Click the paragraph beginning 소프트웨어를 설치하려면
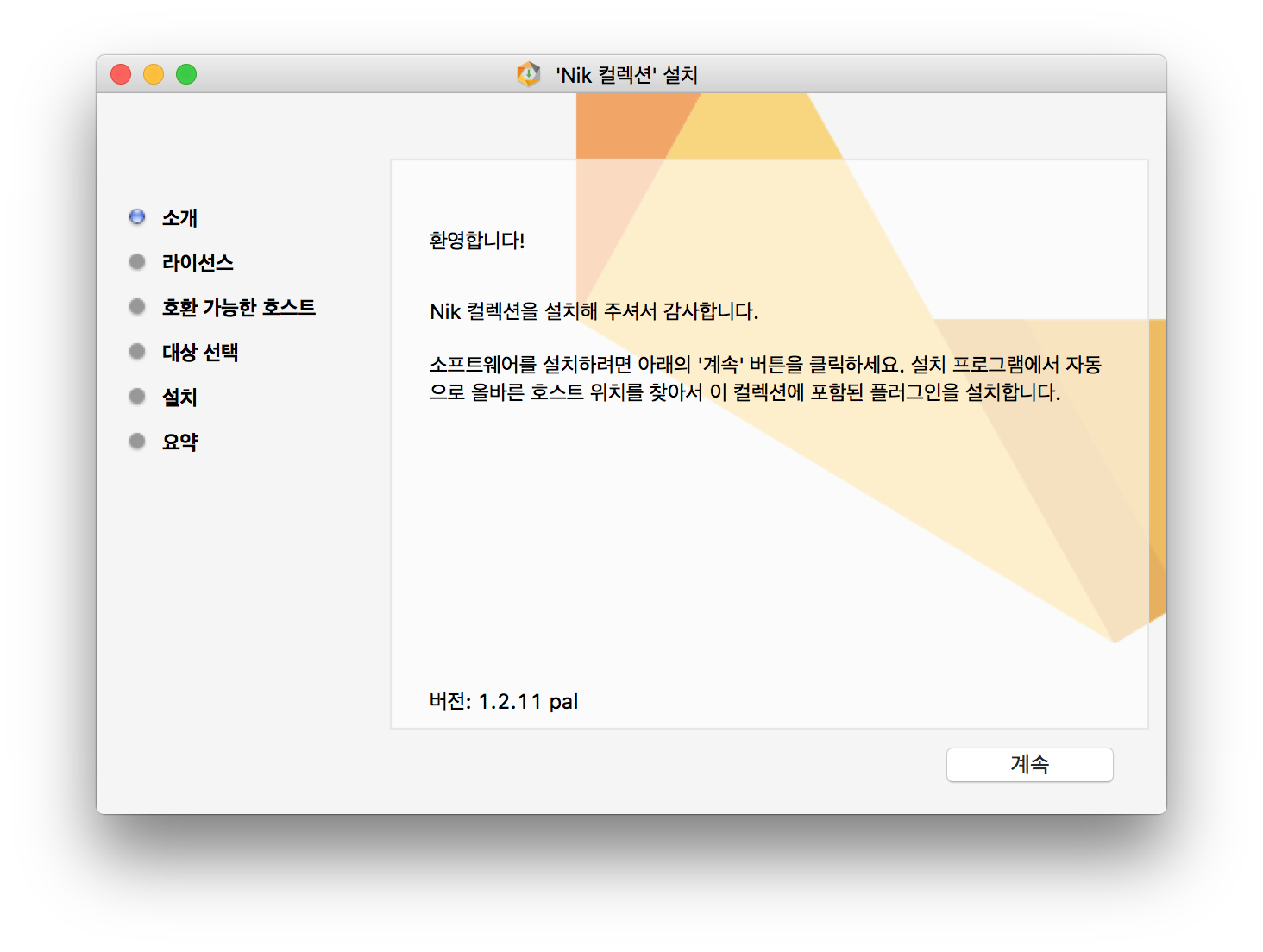 click(x=765, y=379)
